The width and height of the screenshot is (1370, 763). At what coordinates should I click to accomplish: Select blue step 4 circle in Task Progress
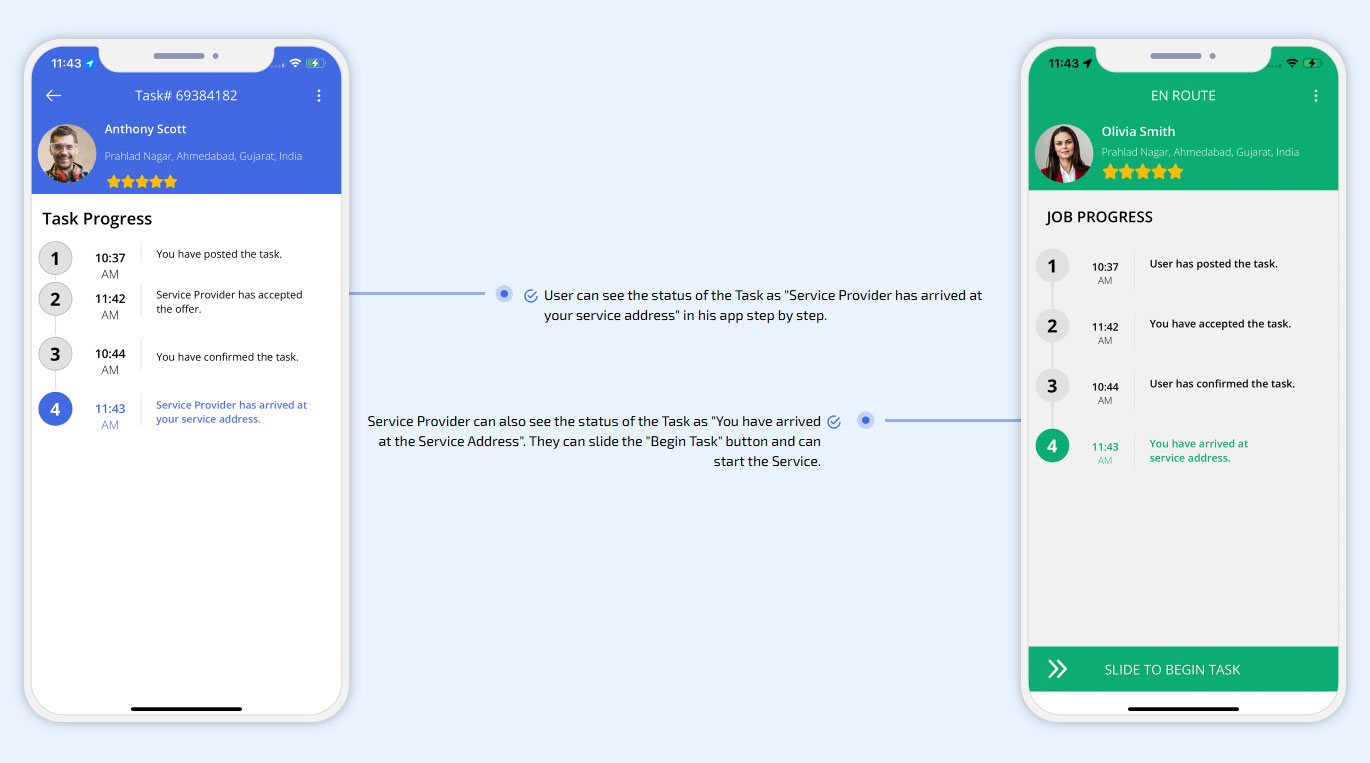pos(55,409)
